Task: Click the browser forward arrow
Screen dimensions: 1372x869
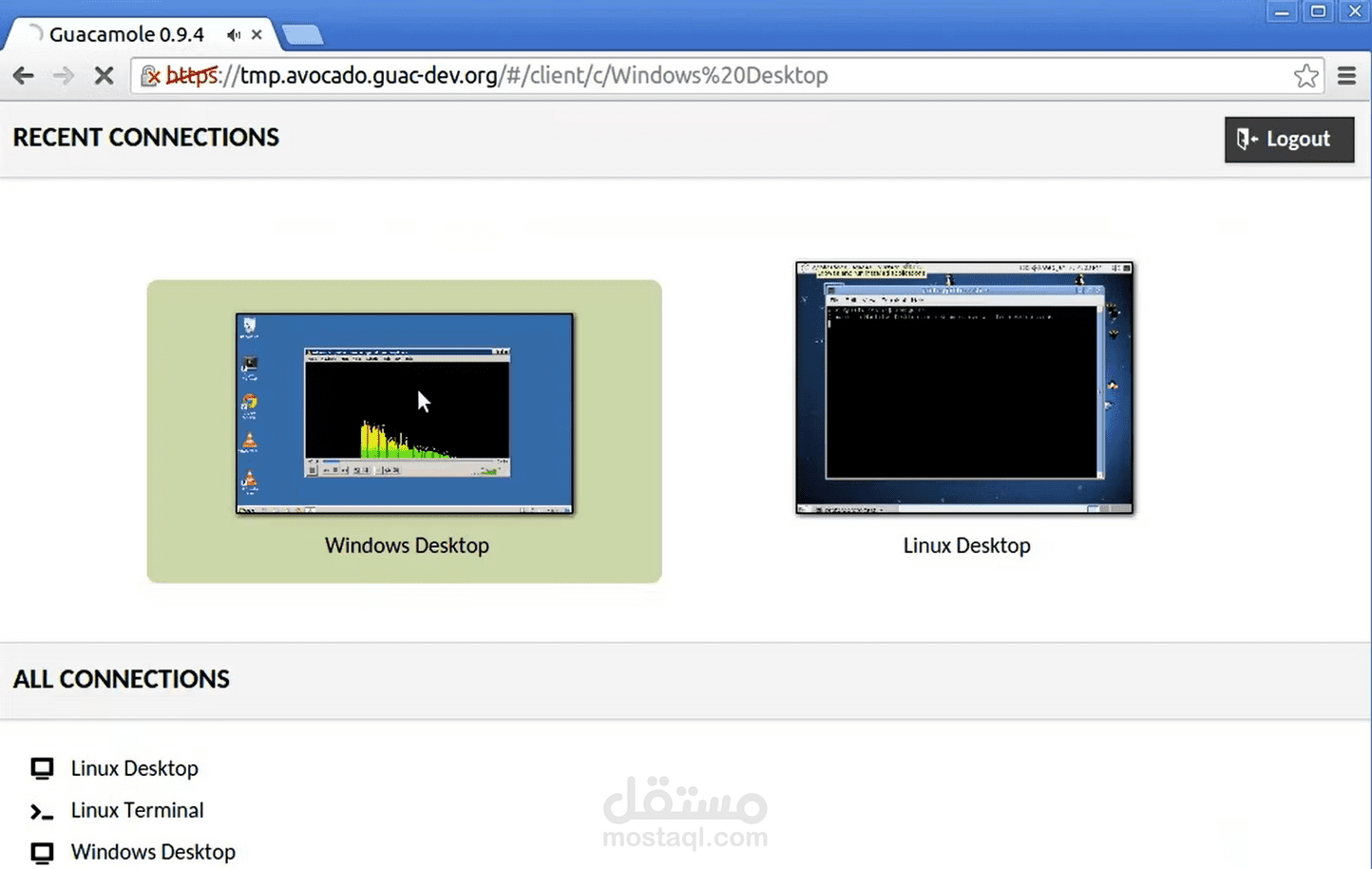Action: pos(64,76)
